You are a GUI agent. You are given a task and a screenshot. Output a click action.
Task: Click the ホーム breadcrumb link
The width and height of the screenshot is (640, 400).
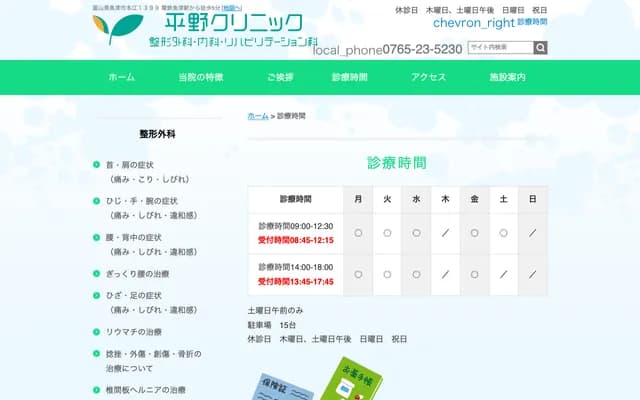pyautogui.click(x=258, y=116)
